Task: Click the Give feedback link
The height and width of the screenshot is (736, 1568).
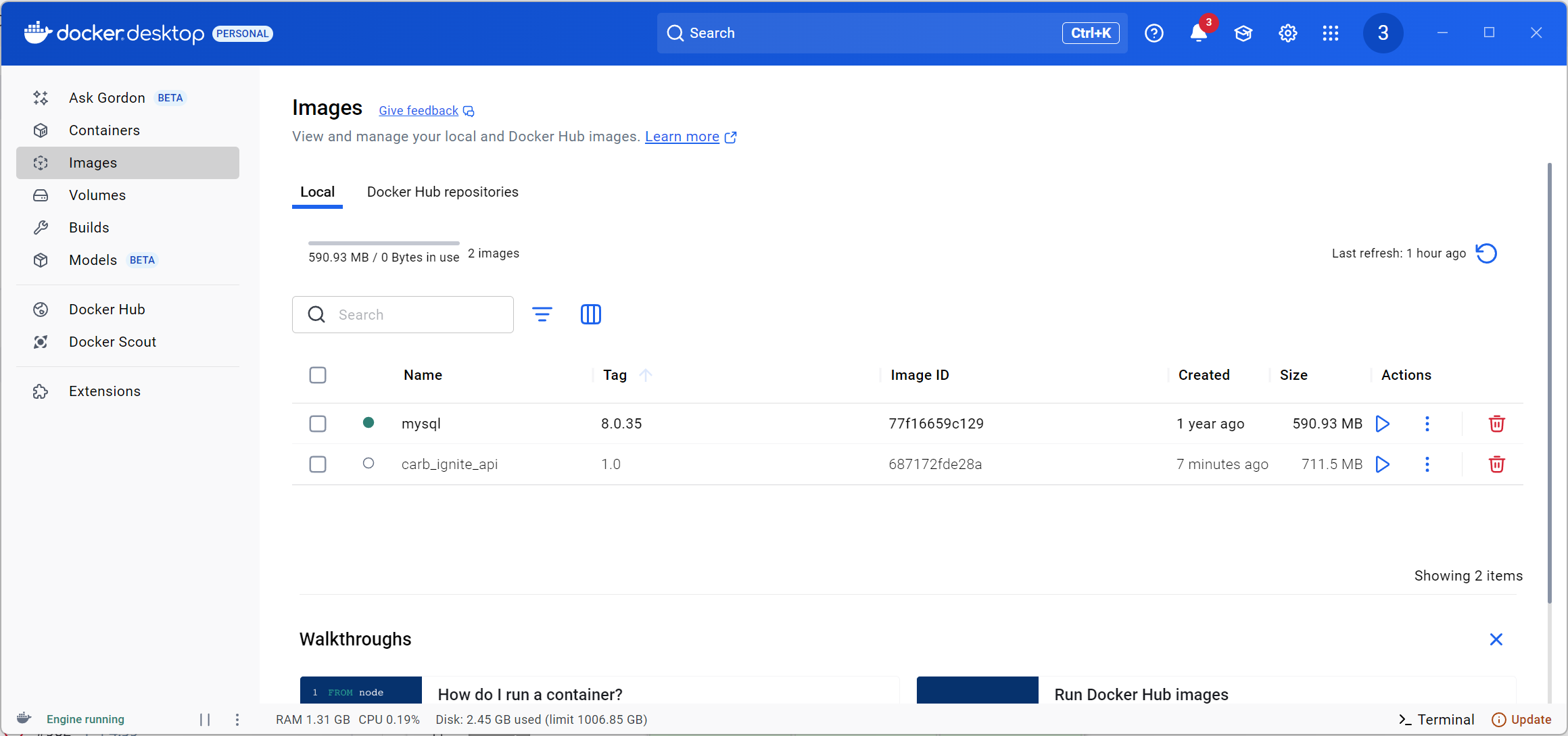Action: [419, 111]
